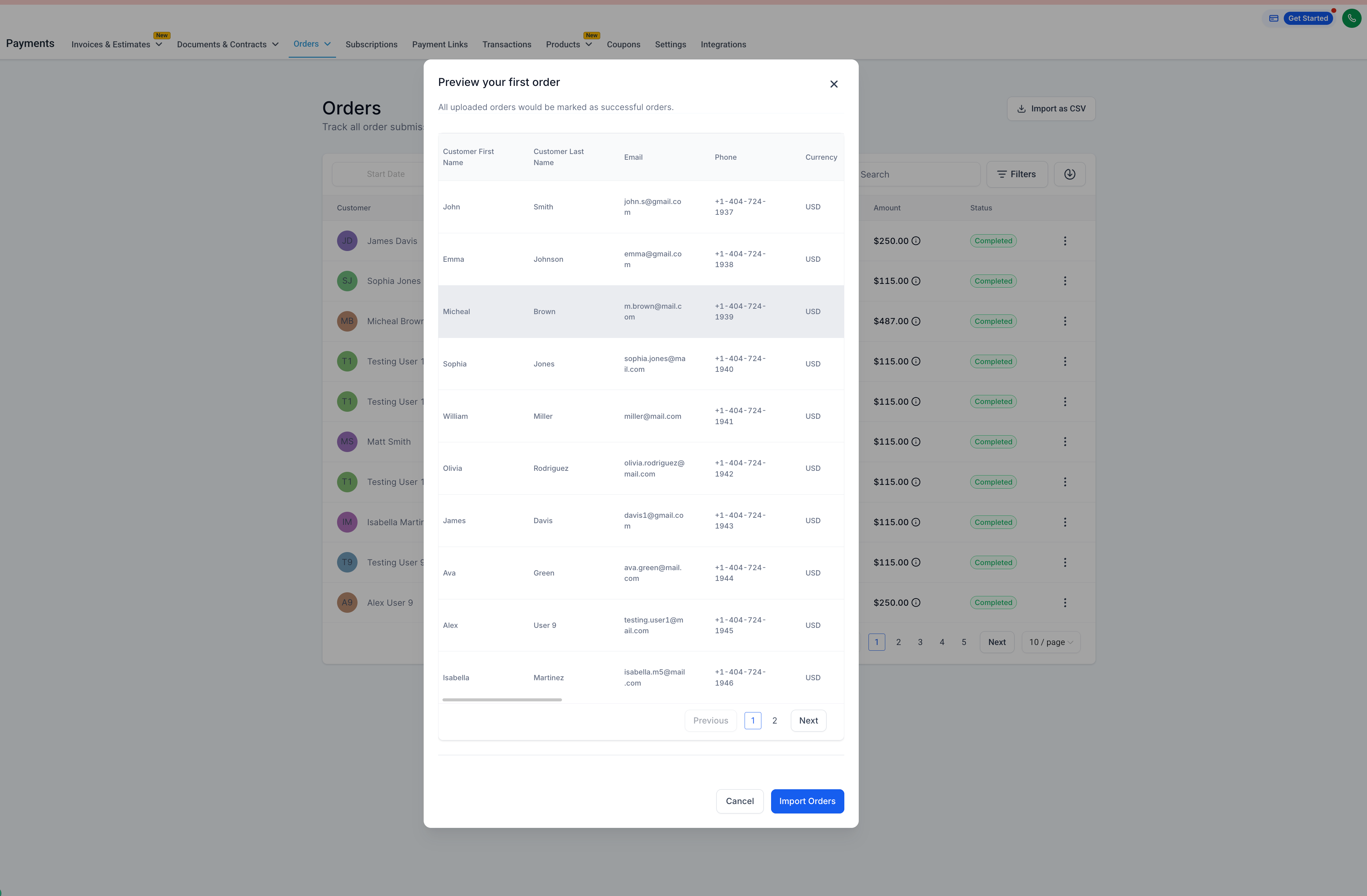Click the green phone call icon
The width and height of the screenshot is (1367, 896).
point(1351,18)
